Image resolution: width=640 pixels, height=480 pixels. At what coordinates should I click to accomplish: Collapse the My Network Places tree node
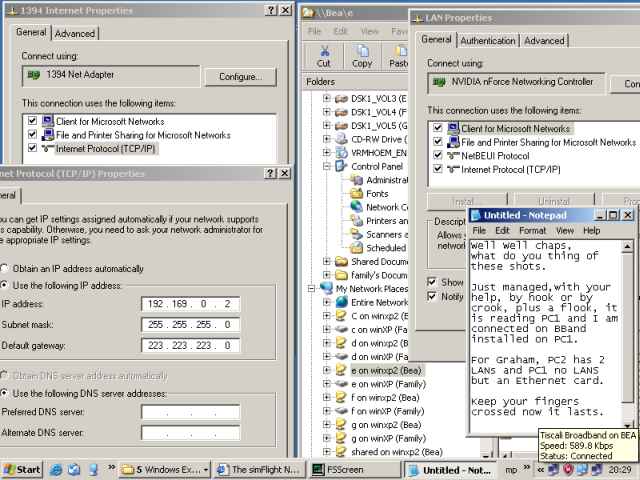(x=311, y=288)
